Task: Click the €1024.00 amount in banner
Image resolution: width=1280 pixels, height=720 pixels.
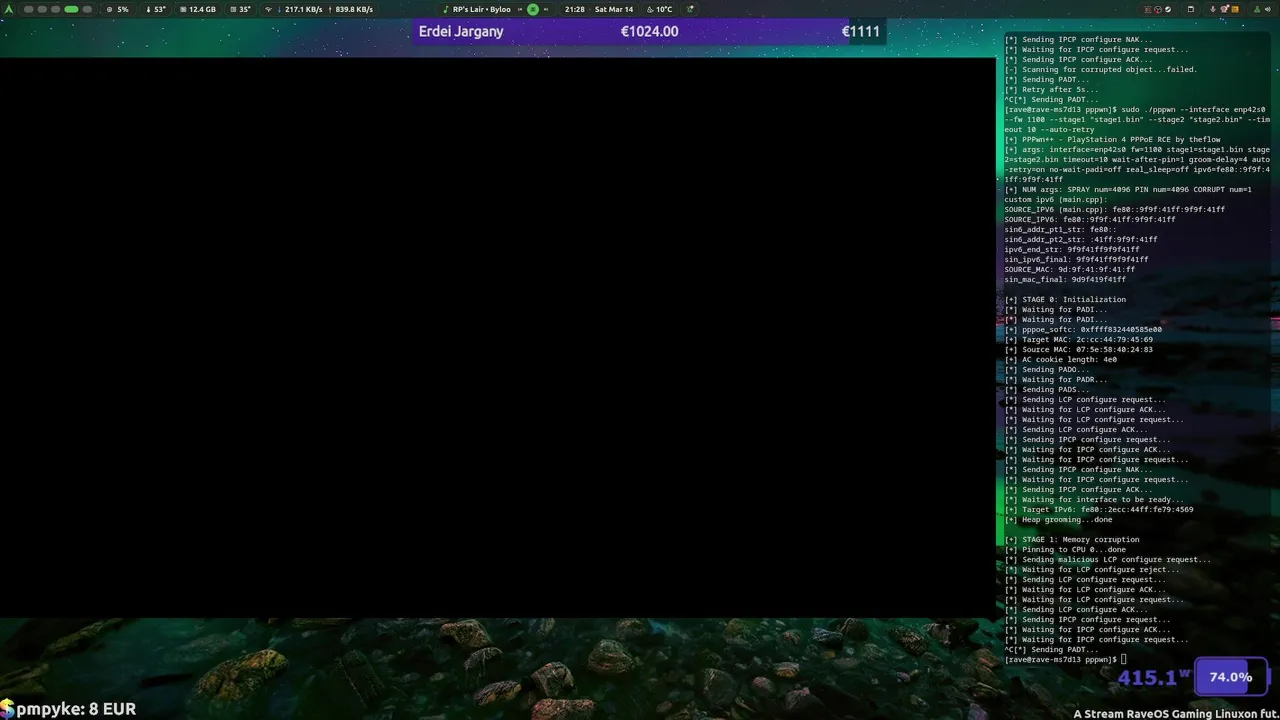Action: [650, 31]
